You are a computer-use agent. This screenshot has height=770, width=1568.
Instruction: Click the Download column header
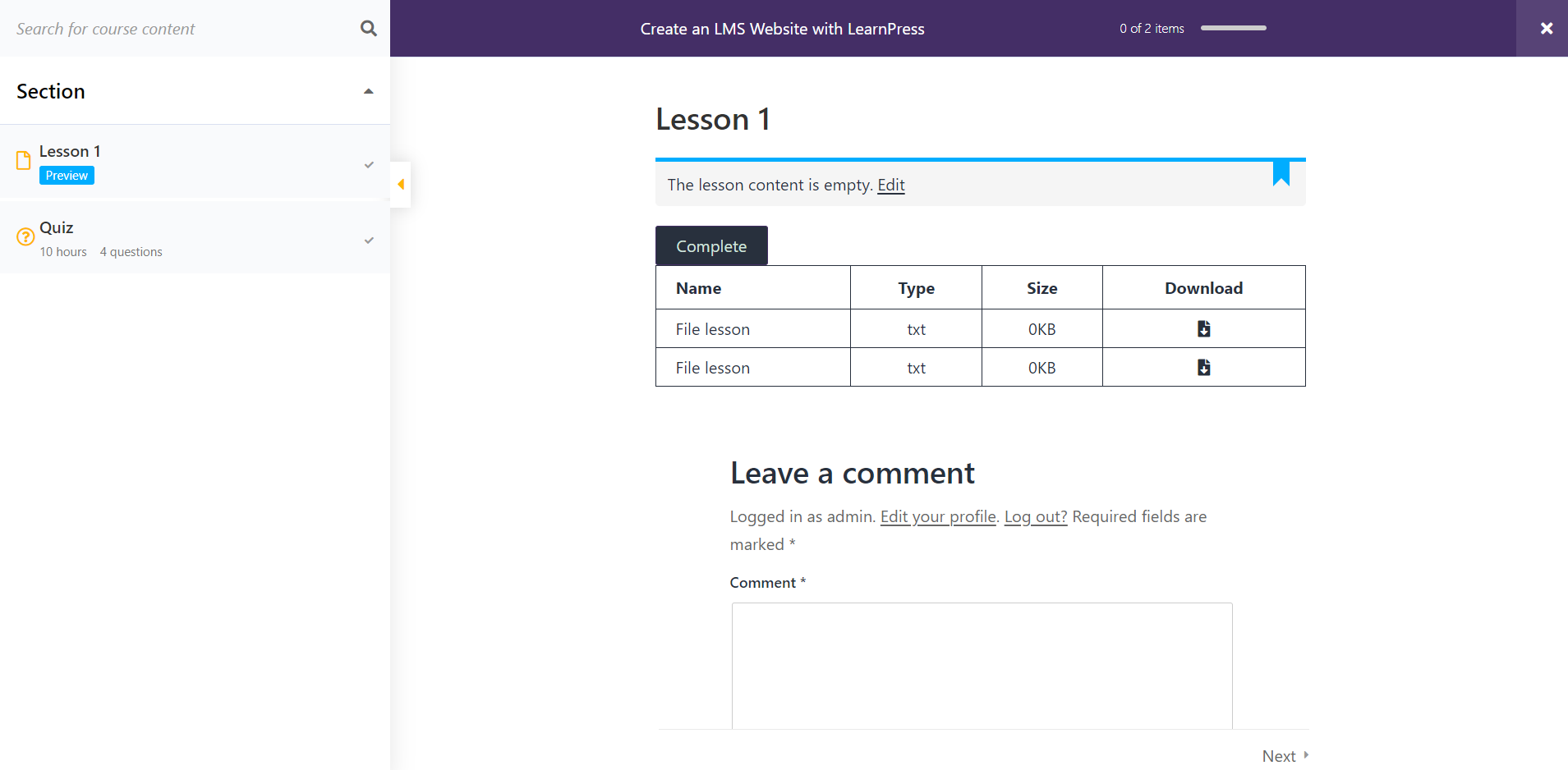pyautogui.click(x=1203, y=288)
